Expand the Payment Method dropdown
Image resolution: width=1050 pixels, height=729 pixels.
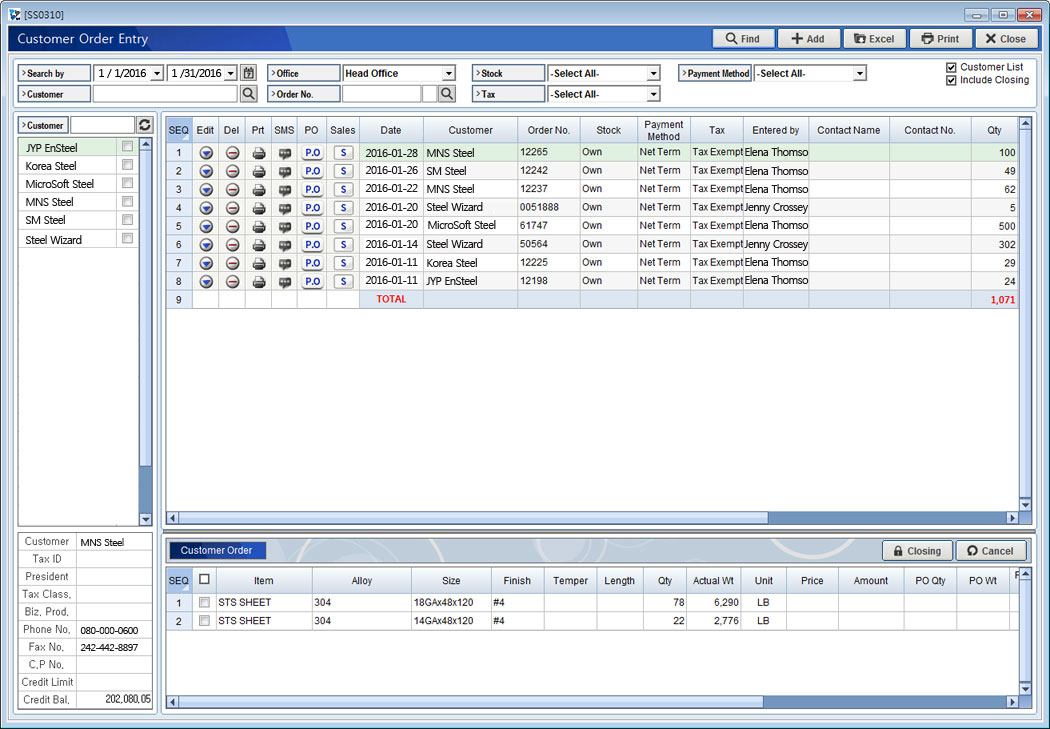[x=860, y=73]
